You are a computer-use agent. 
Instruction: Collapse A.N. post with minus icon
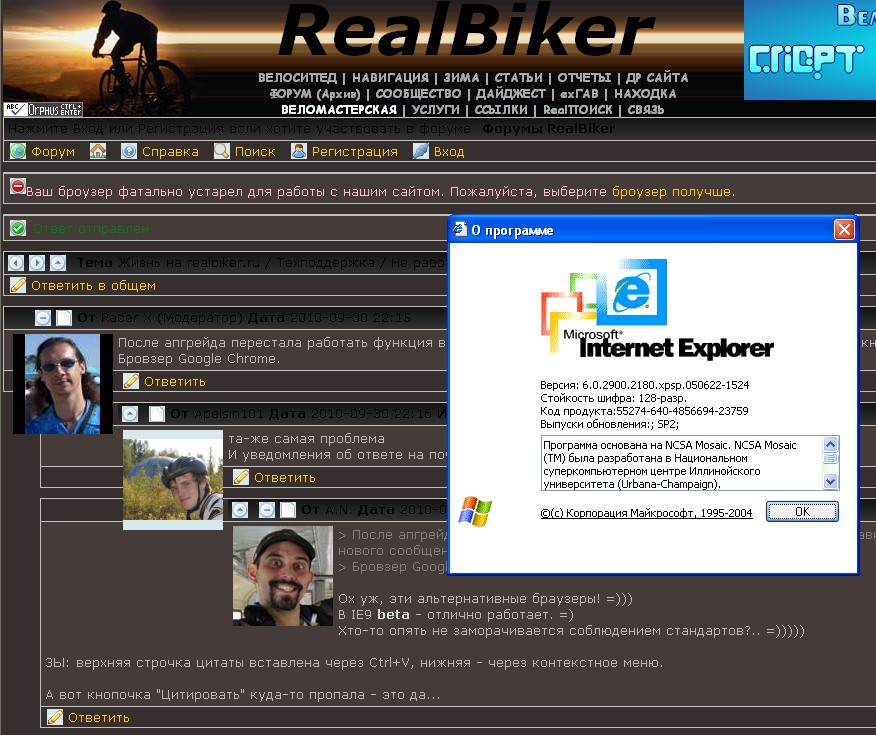(266, 510)
